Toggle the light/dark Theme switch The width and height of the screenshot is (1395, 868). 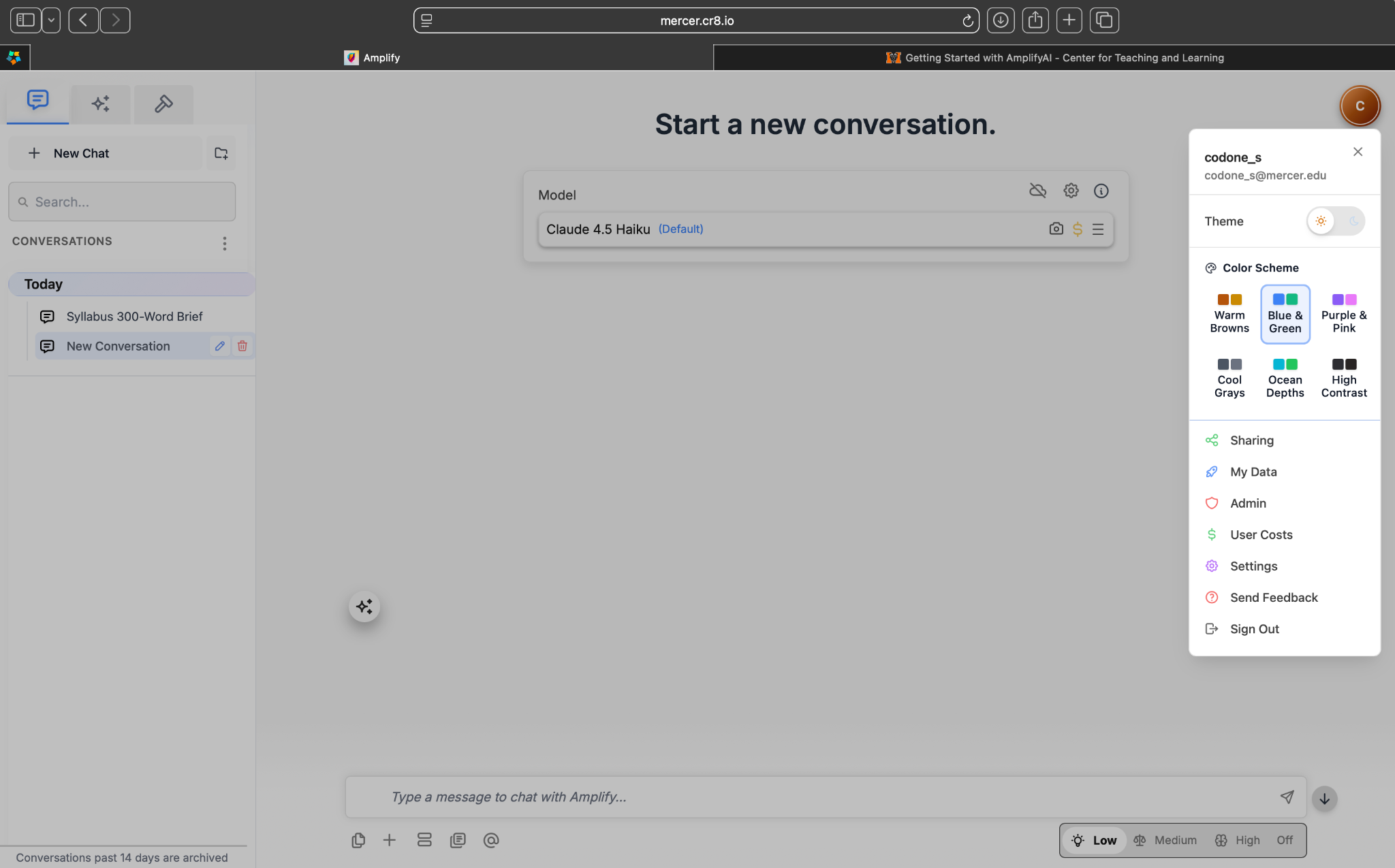pyautogui.click(x=1336, y=221)
